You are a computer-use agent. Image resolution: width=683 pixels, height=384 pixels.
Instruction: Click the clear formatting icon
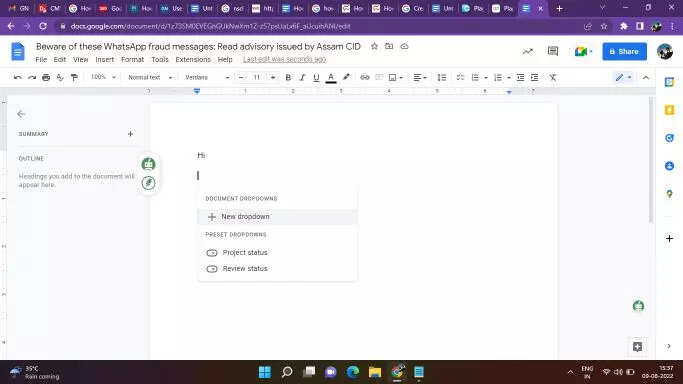tap(552, 77)
